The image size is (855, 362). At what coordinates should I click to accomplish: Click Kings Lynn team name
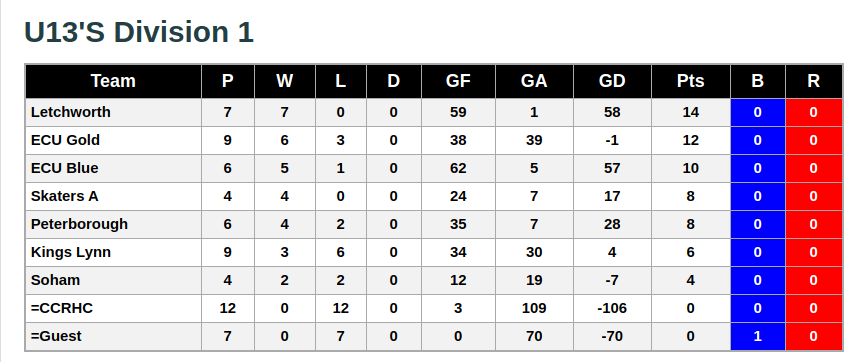[71, 252]
